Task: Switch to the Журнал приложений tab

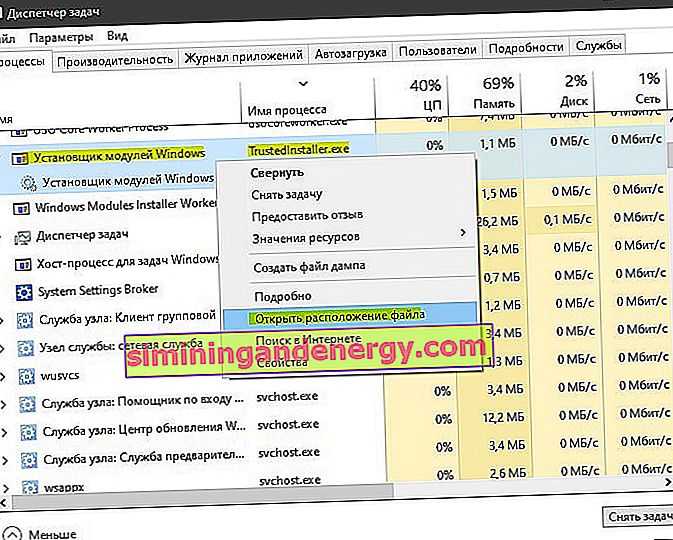Action: point(243,56)
